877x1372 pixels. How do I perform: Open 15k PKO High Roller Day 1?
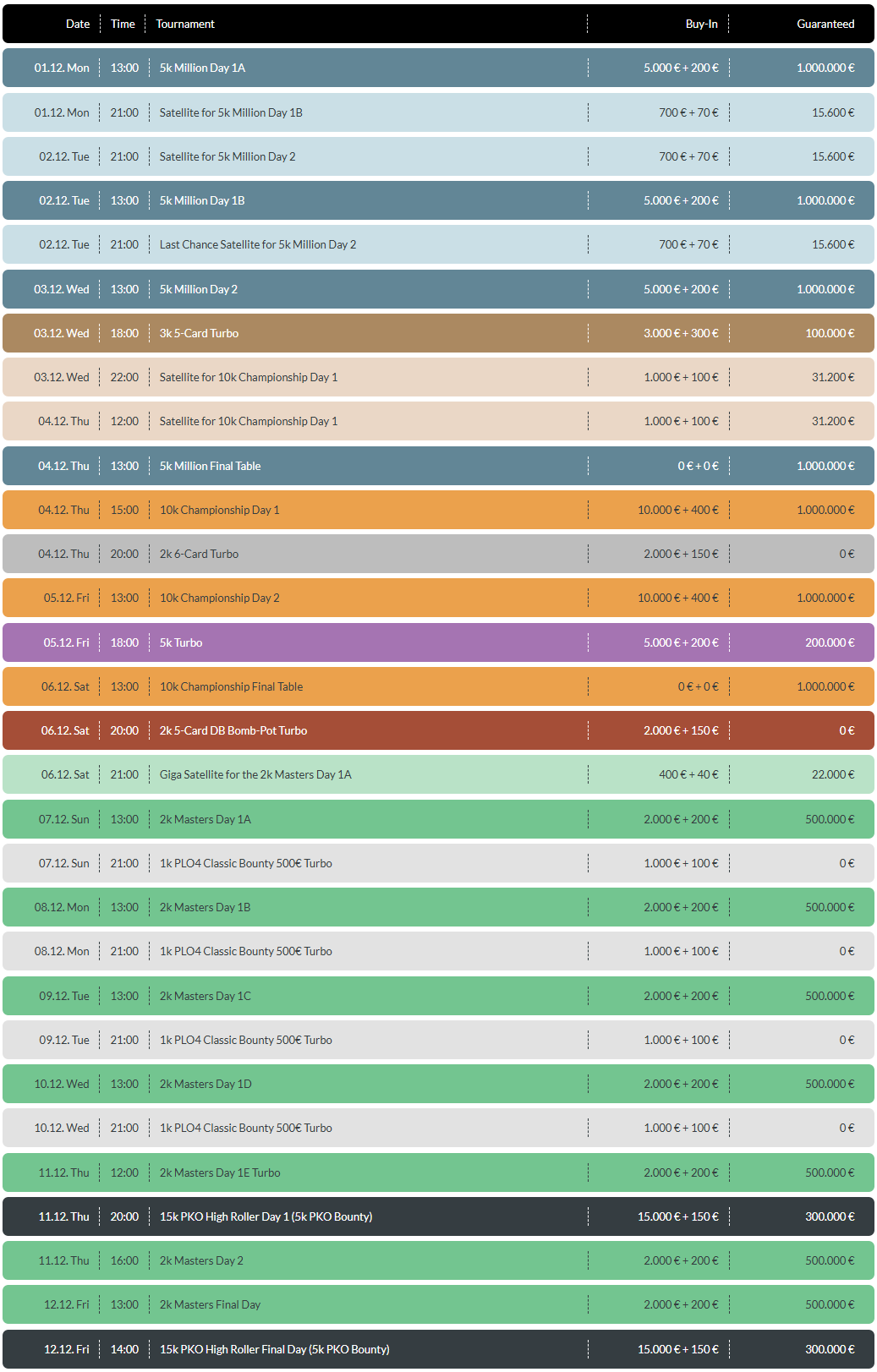click(x=266, y=1216)
